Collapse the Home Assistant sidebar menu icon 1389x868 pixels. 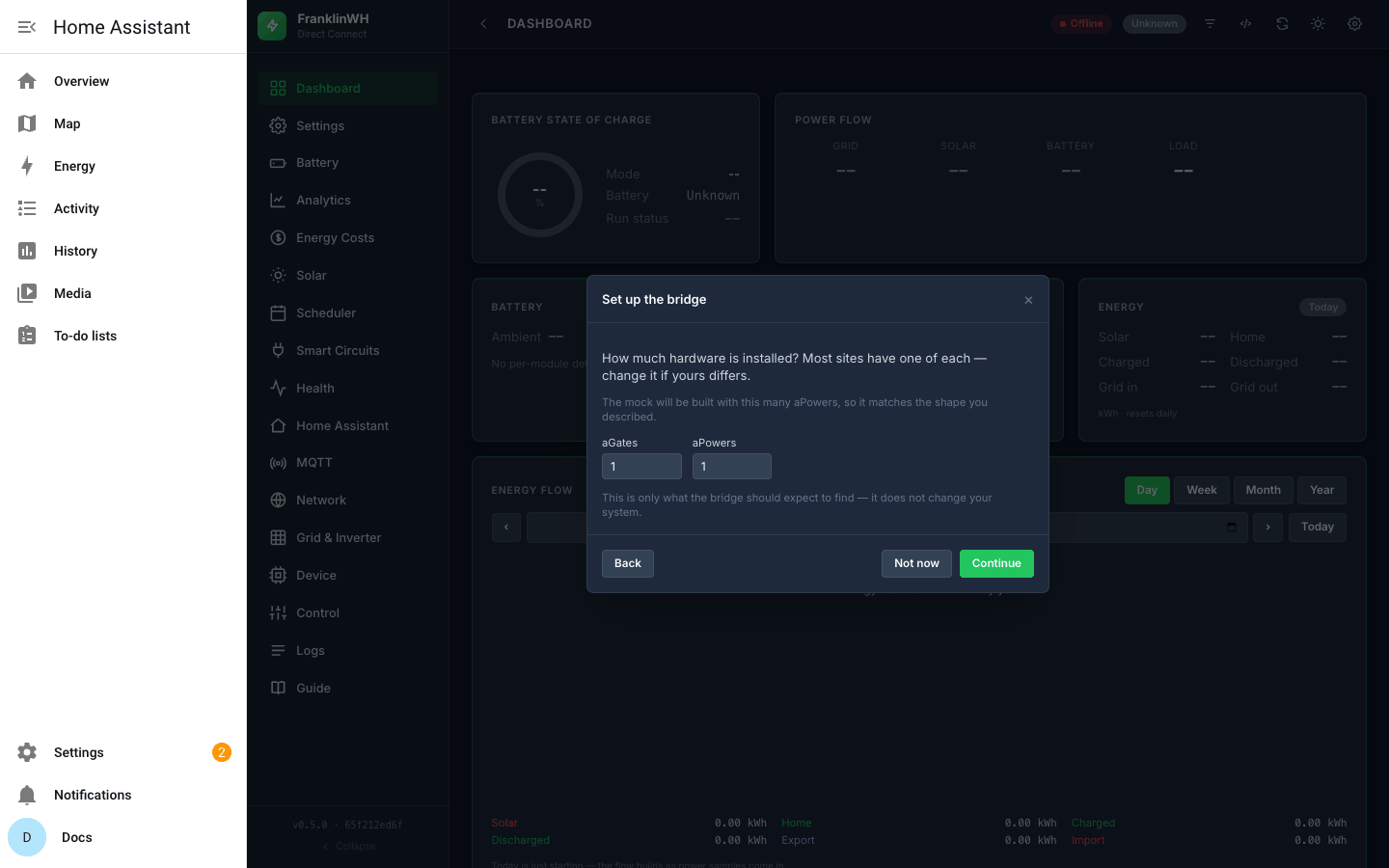[27, 27]
